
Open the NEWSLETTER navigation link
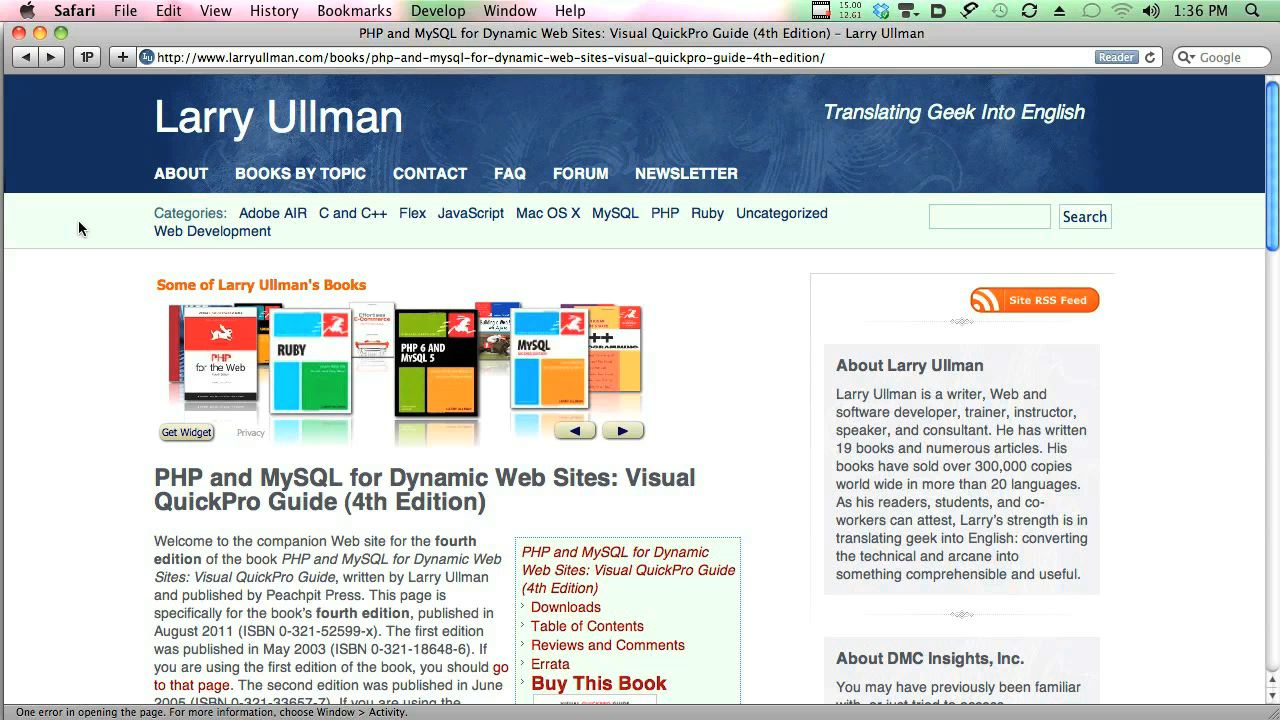coord(686,173)
